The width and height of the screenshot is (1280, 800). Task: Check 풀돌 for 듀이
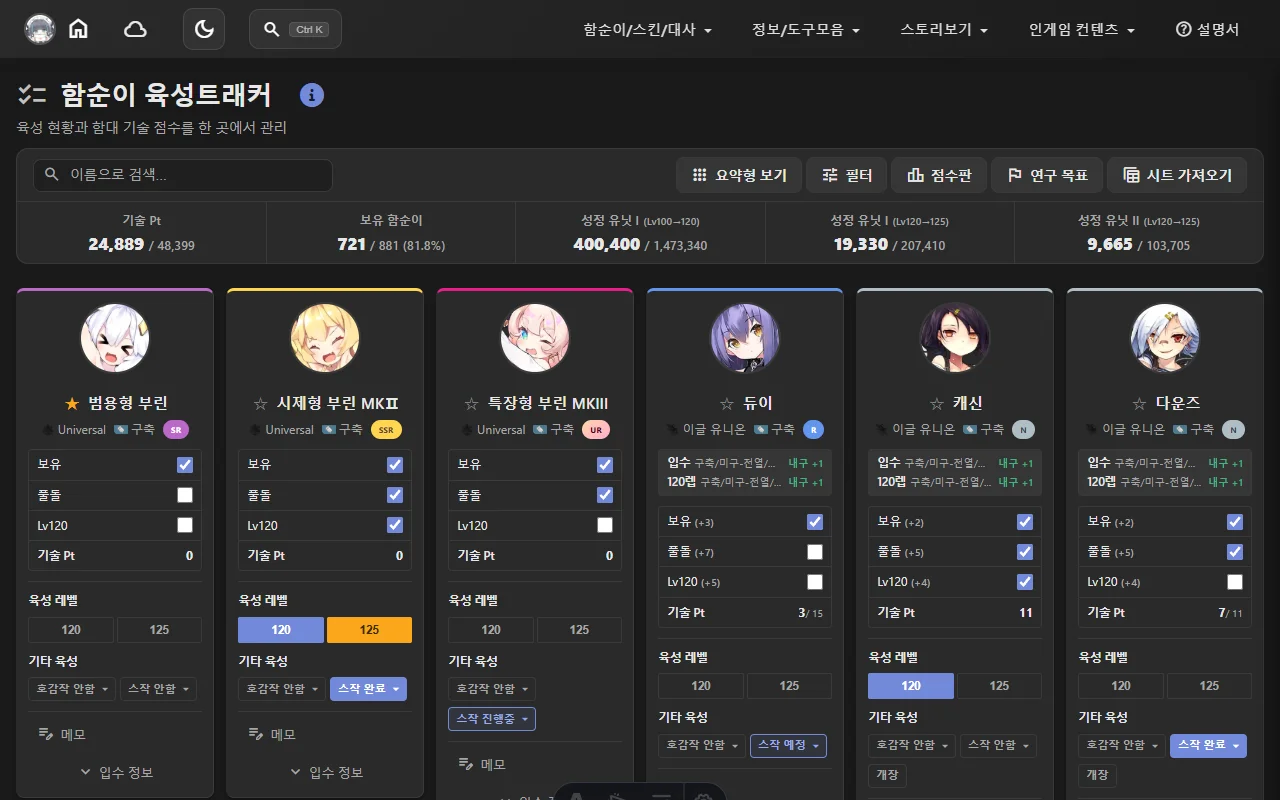pyautogui.click(x=815, y=552)
